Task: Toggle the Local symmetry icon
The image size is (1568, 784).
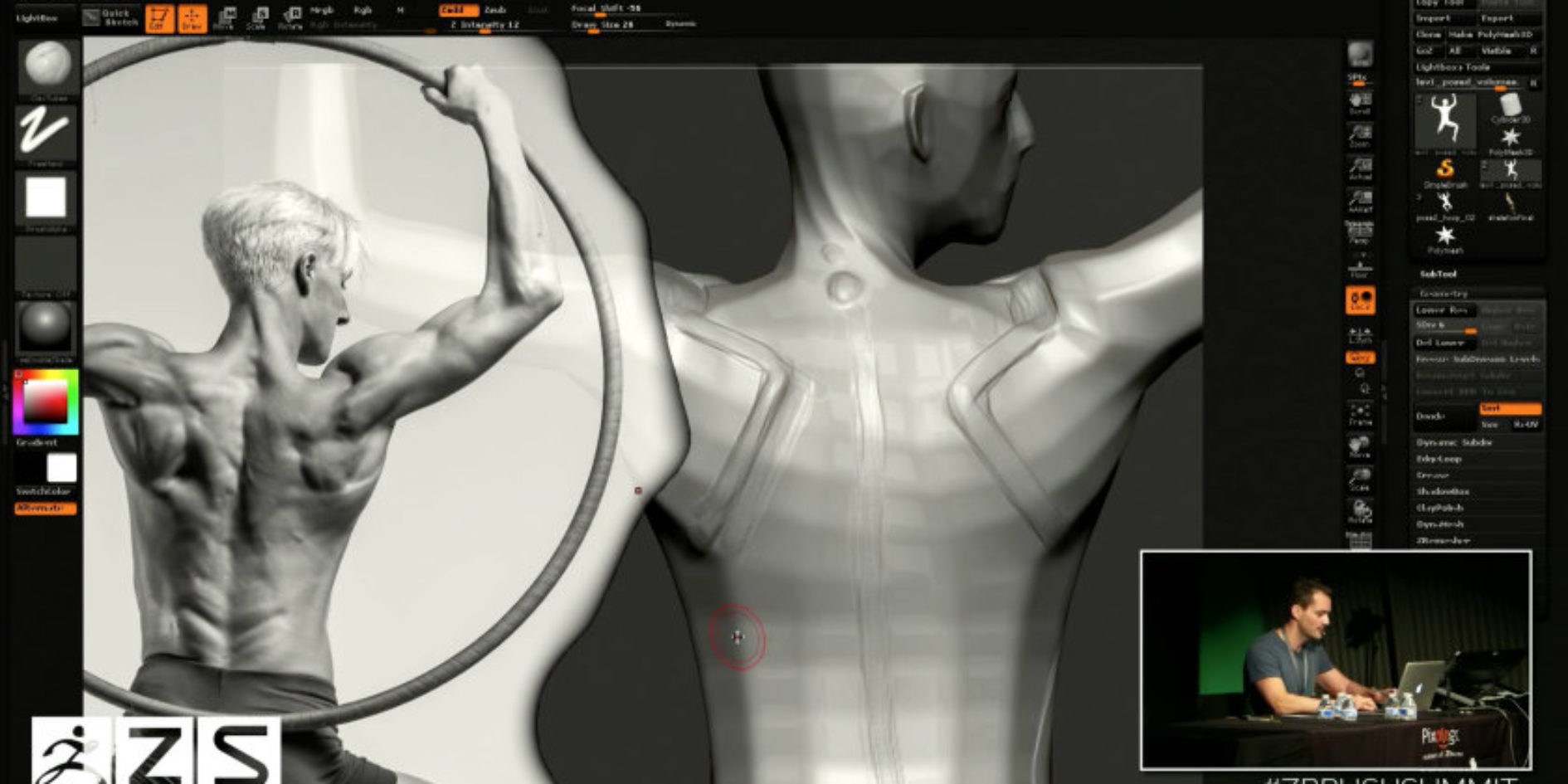Action: tap(1361, 300)
